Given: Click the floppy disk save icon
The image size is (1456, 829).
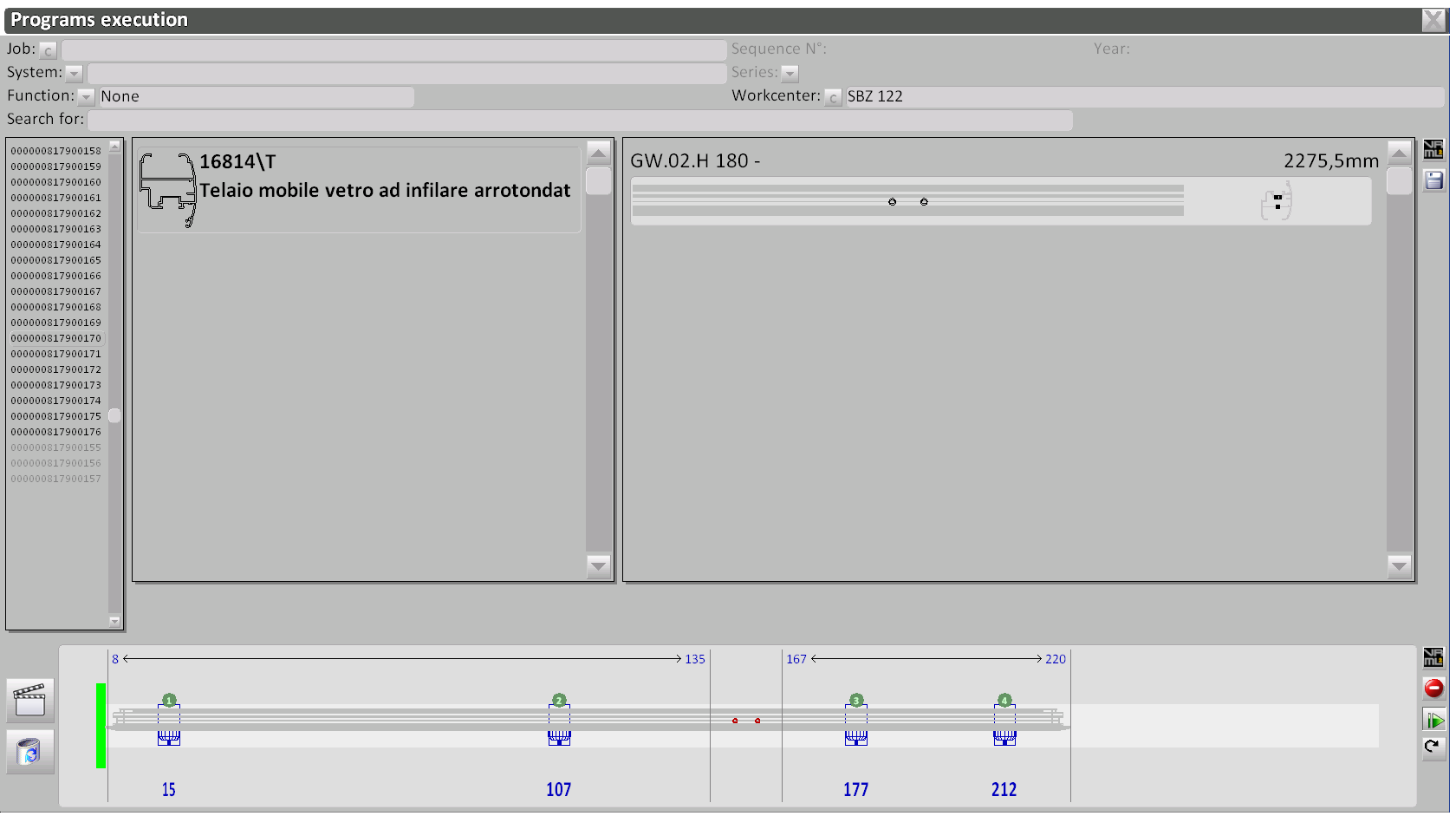Looking at the screenshot, I should pyautogui.click(x=1433, y=180).
